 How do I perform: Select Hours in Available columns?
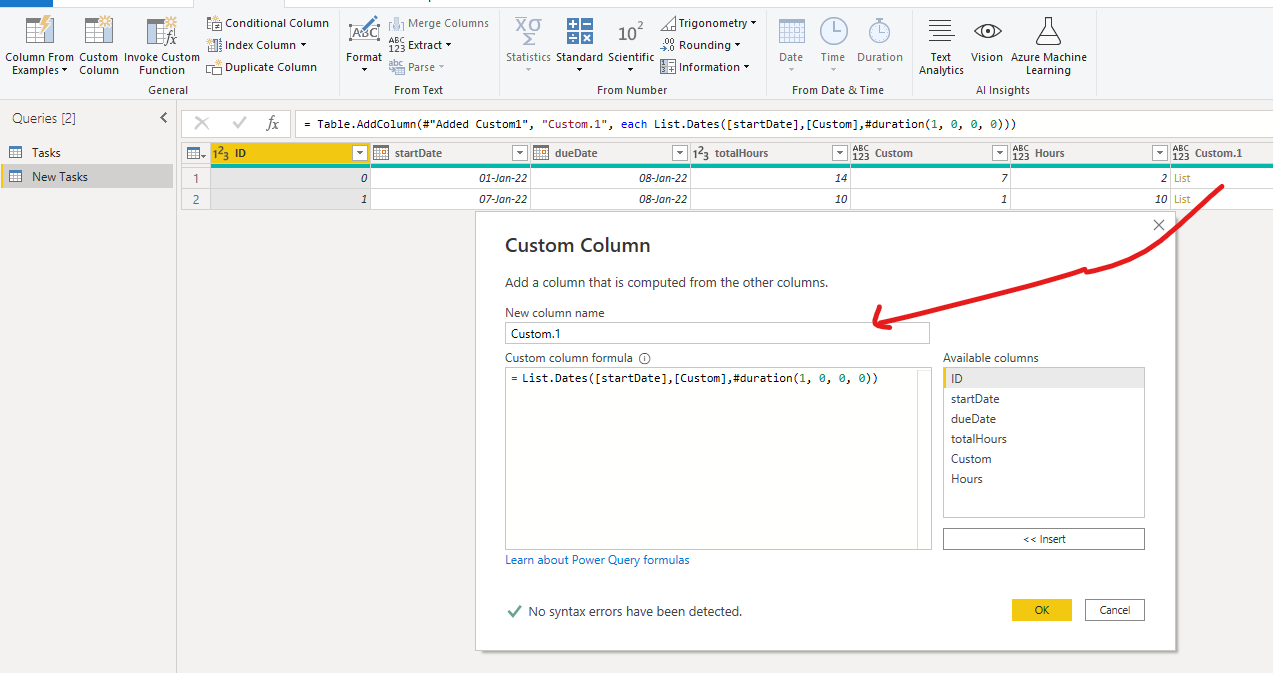(x=1043, y=479)
